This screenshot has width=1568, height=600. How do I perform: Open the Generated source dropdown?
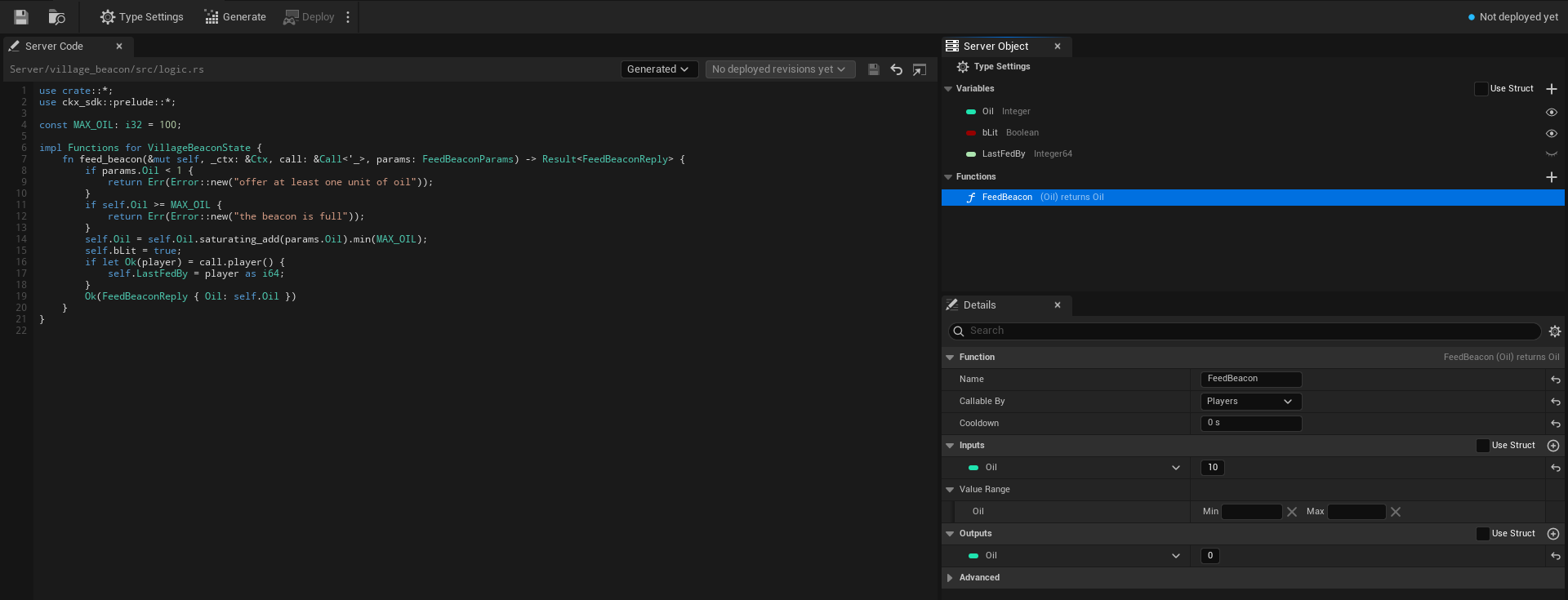(659, 69)
